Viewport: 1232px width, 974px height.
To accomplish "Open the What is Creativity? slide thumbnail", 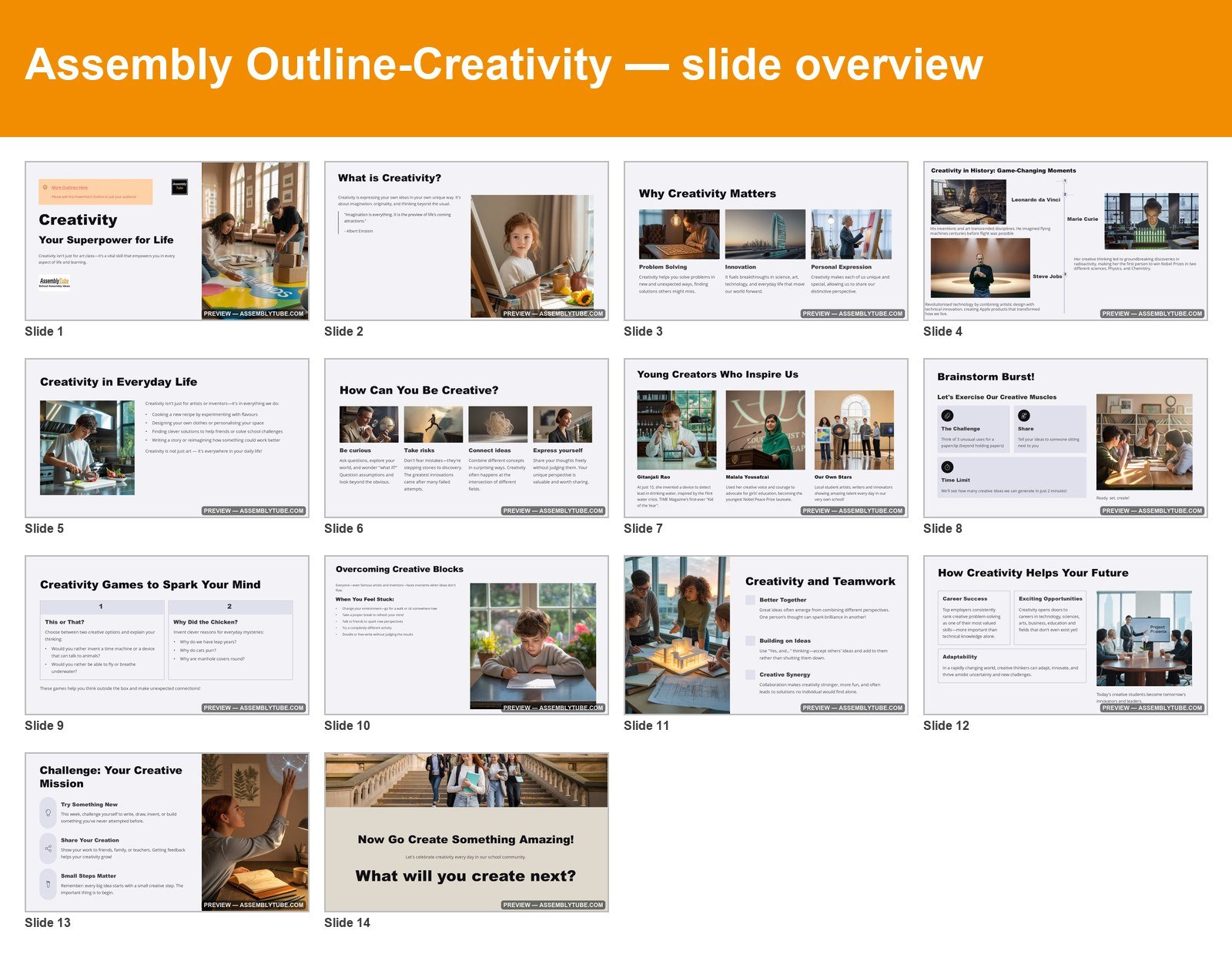I will 467,241.
